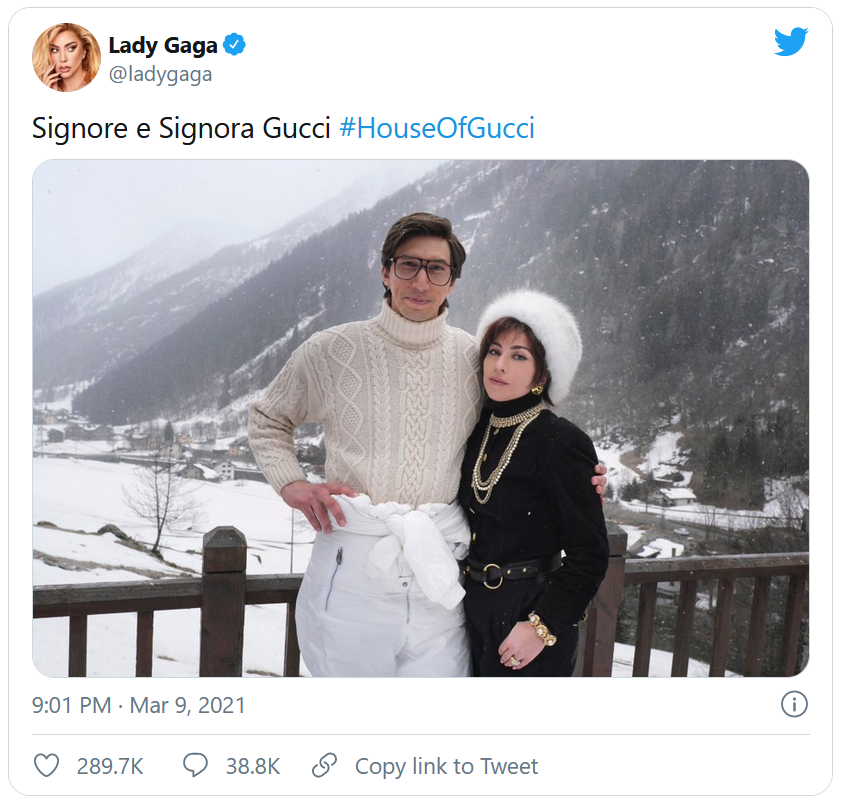Click the Twitter bird logo
The image size is (842, 805).
[x=790, y=41]
